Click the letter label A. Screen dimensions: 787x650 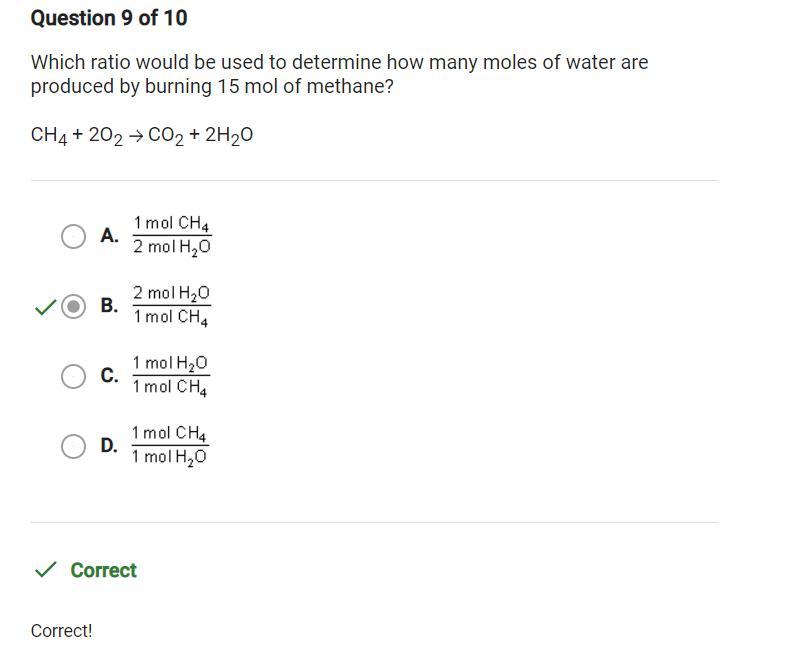click(109, 236)
